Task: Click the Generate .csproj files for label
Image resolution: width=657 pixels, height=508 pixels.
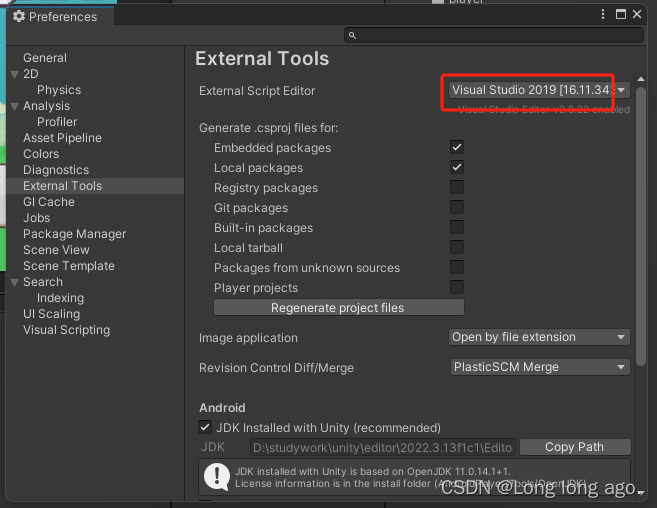Action: pyautogui.click(x=269, y=128)
